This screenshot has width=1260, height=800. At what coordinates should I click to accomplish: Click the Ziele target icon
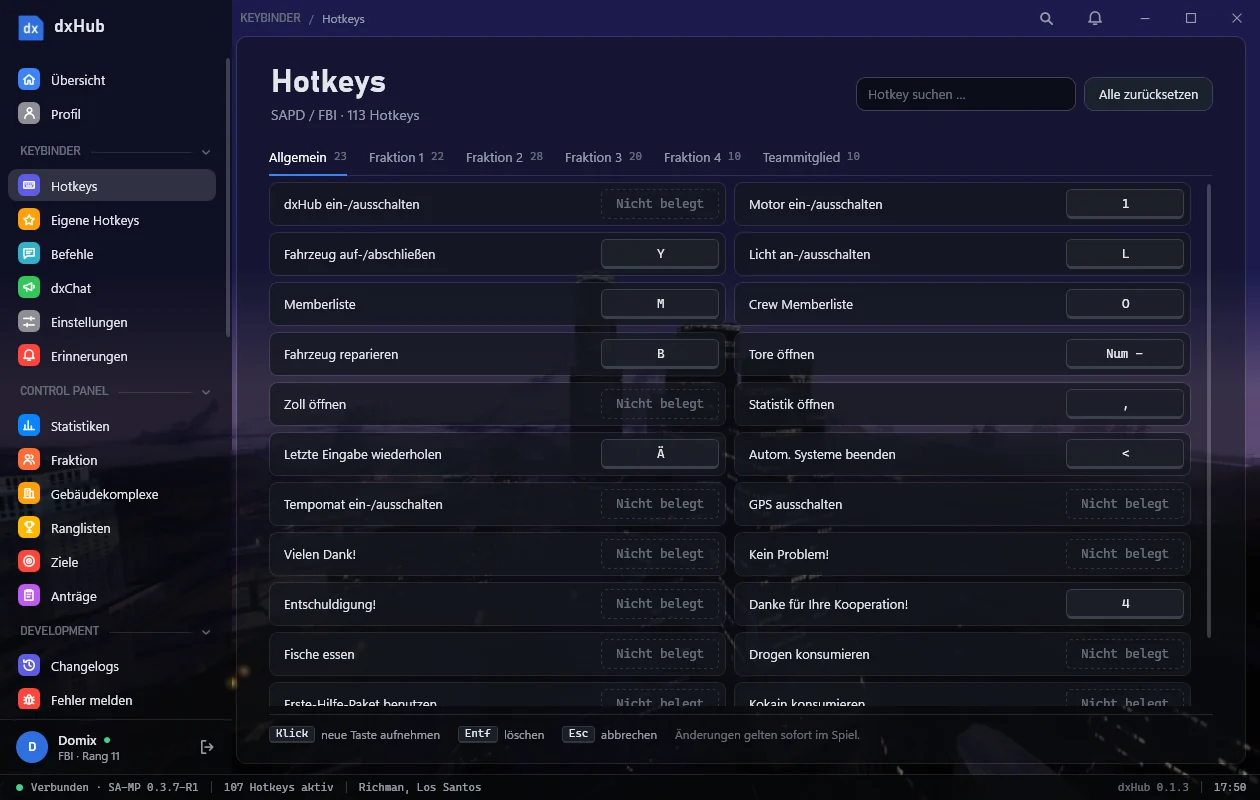coord(29,562)
